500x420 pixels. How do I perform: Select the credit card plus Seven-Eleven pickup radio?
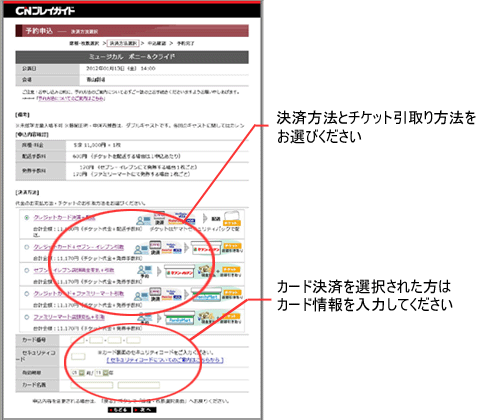(x=27, y=247)
